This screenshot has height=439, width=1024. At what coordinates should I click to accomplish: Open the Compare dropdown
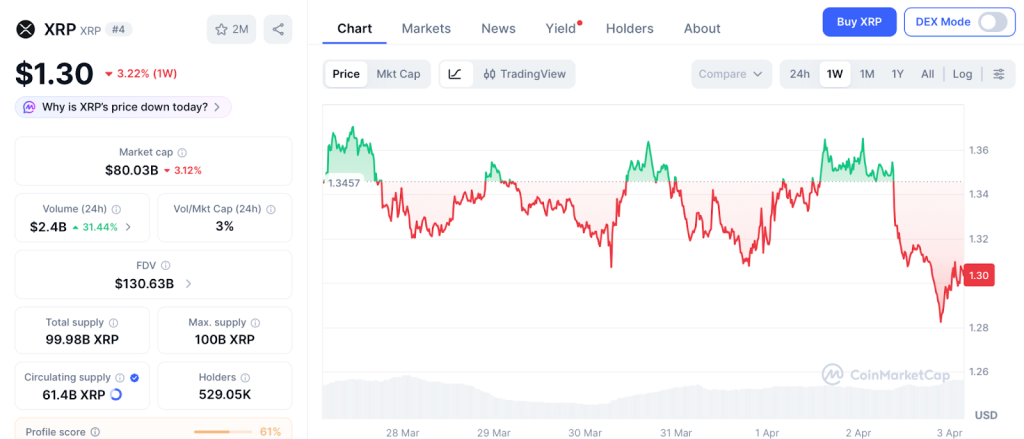pos(731,74)
